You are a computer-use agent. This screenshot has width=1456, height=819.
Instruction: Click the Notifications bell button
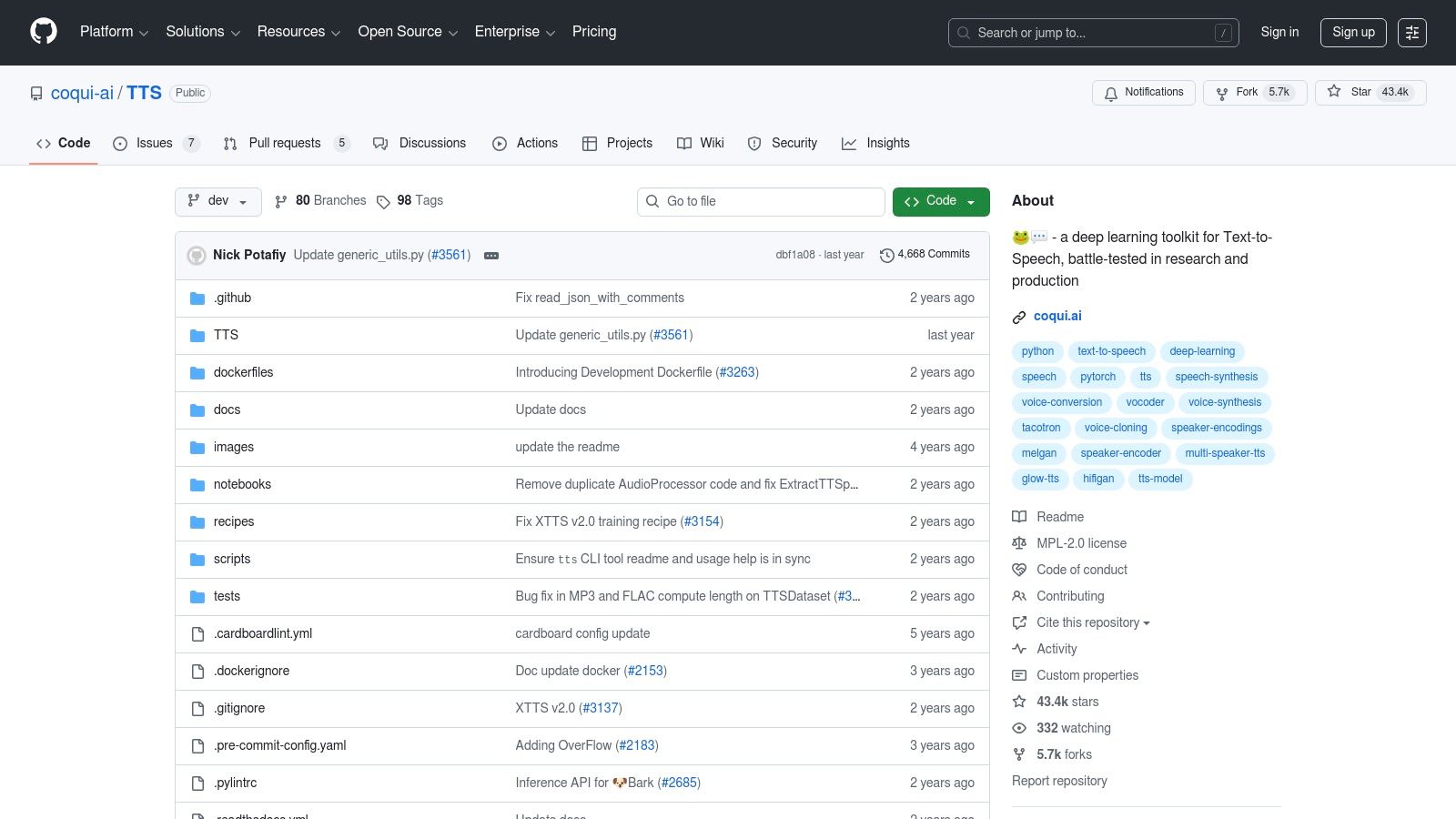click(1143, 93)
